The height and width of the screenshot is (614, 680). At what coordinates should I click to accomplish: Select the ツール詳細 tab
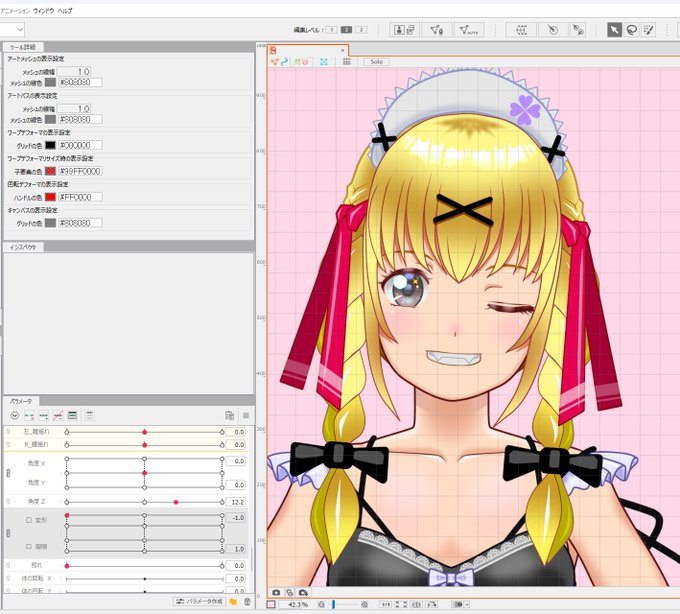pyautogui.click(x=23, y=47)
